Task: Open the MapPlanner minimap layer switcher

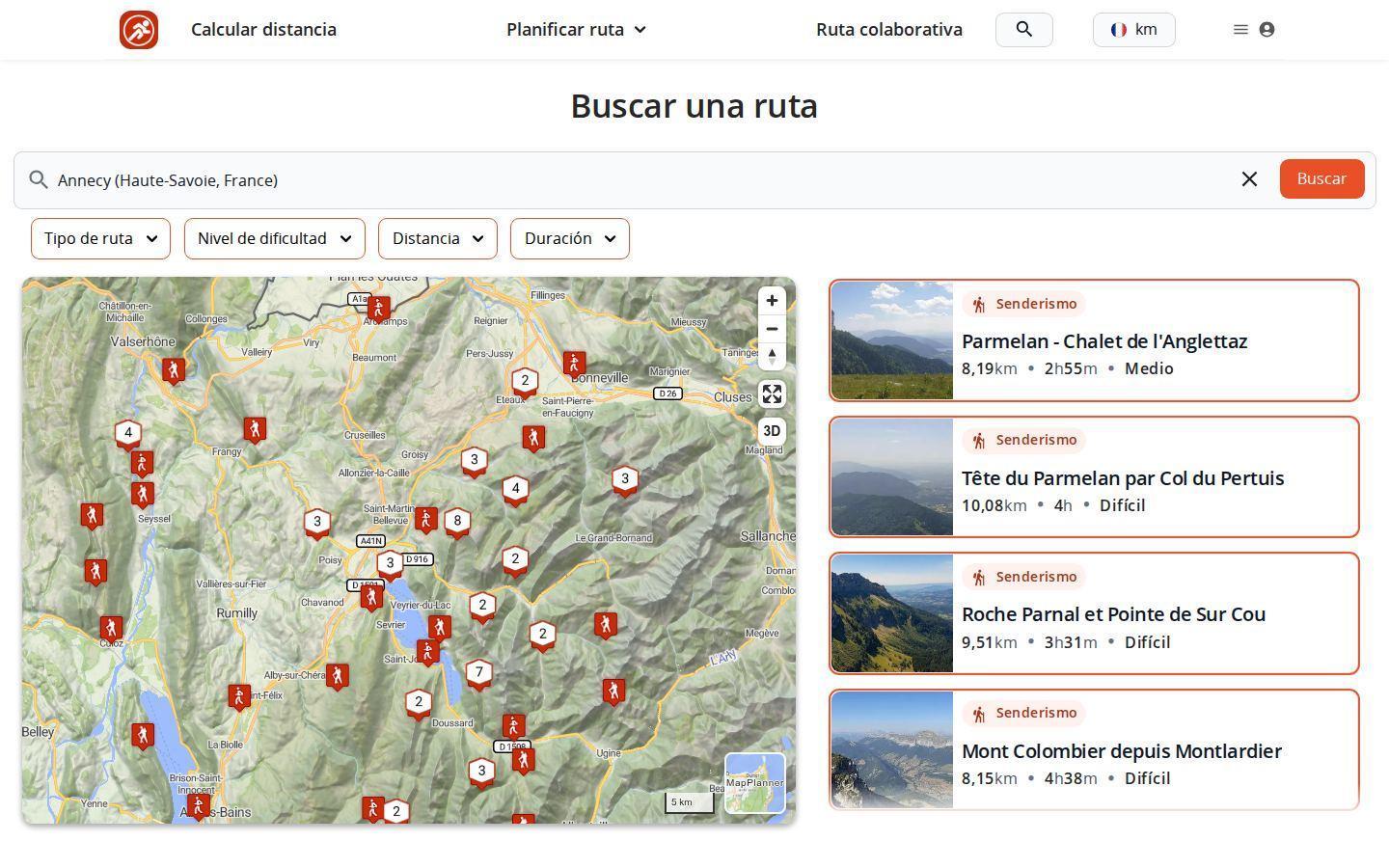Action: (755, 783)
